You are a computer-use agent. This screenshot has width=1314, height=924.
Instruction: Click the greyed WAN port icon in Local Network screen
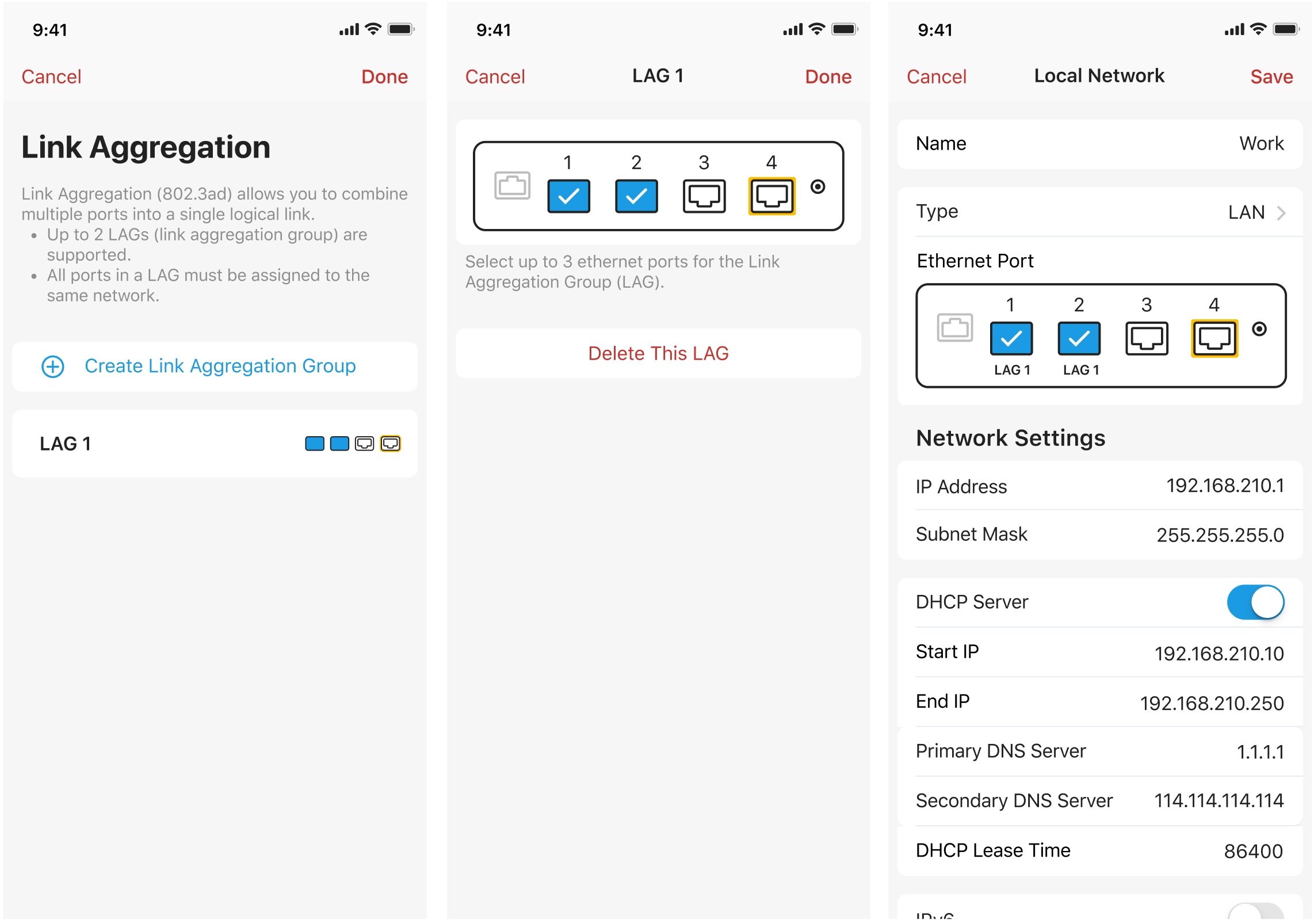(954, 327)
